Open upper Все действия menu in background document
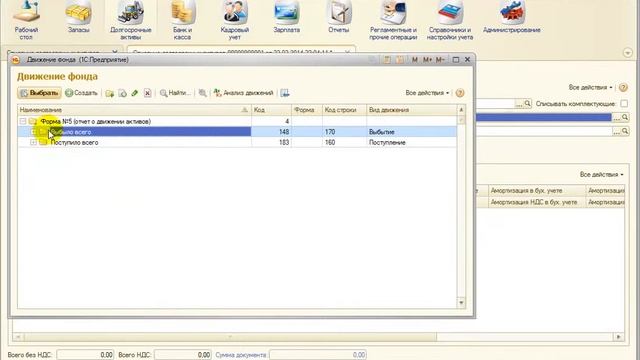The image size is (640, 360). tap(591, 87)
